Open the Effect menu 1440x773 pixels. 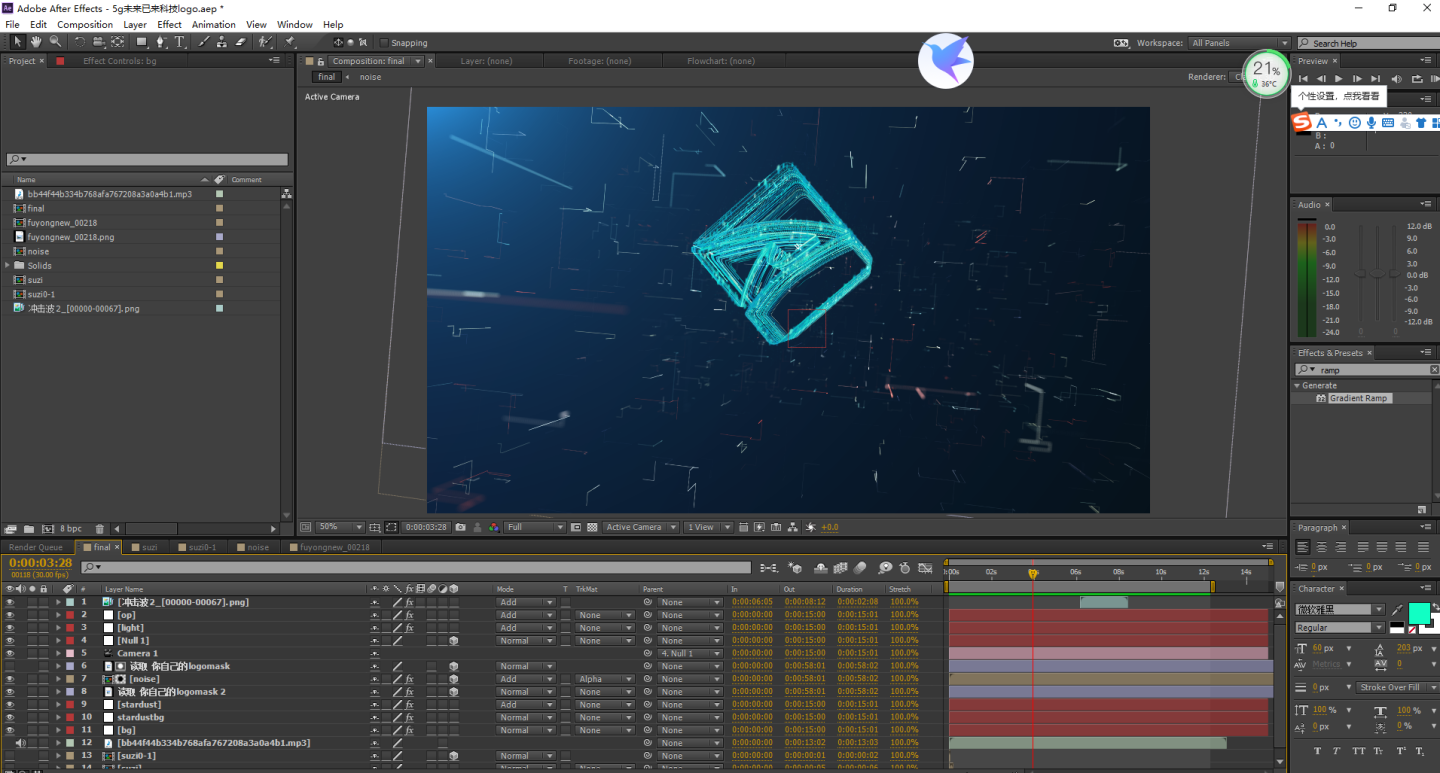pos(169,24)
